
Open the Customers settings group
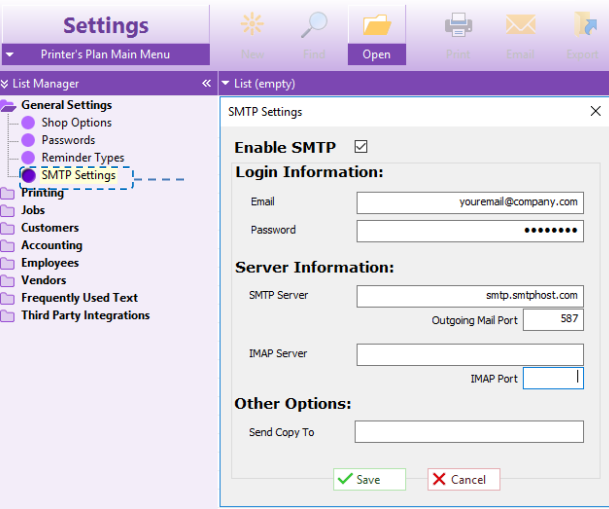tap(50, 228)
